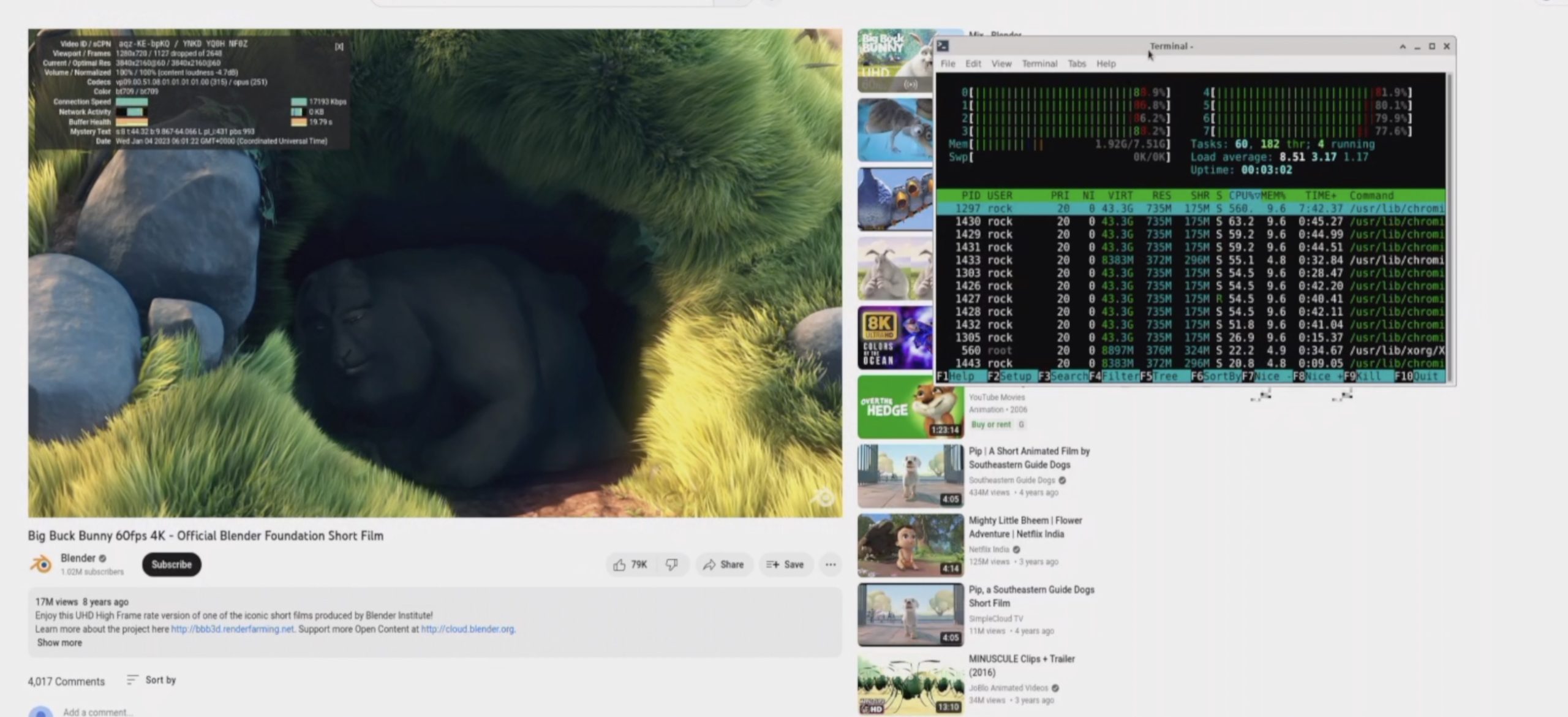The image size is (1568, 717).
Task: Subscribe to the Blender channel
Action: (171, 564)
